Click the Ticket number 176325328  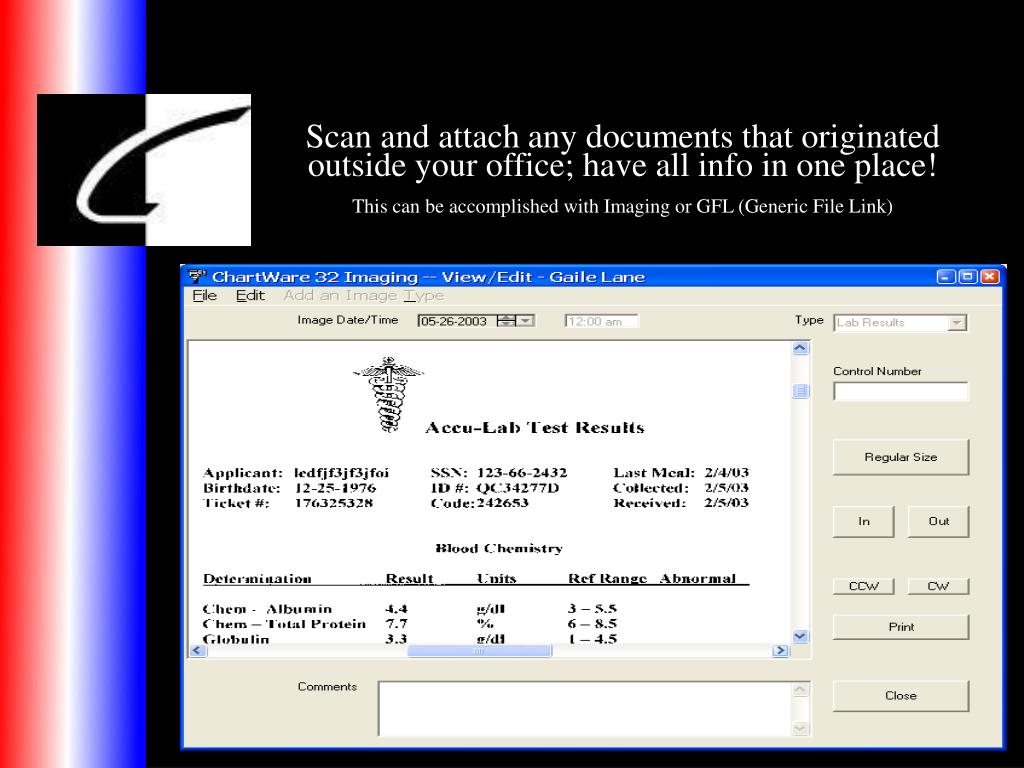(334, 503)
